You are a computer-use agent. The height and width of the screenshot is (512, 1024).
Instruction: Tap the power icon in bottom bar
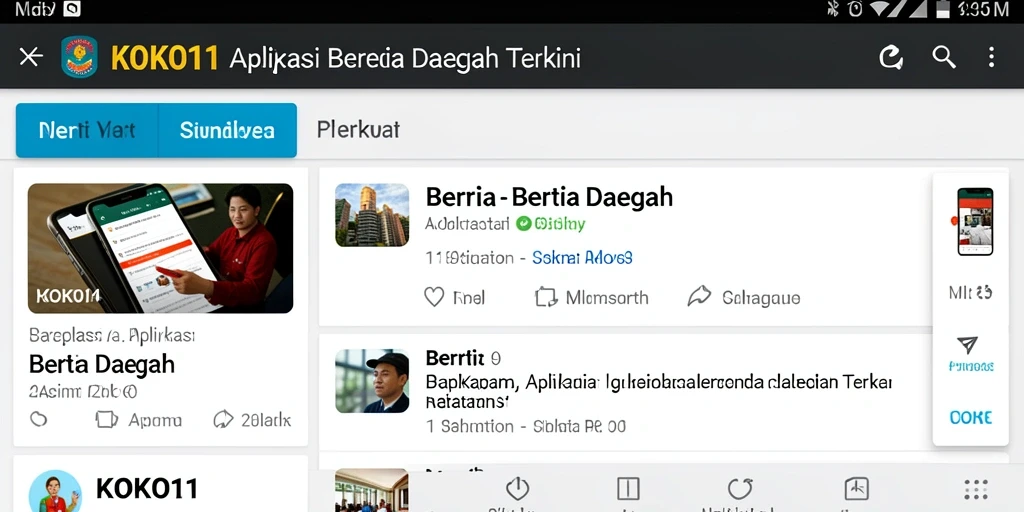point(517,489)
